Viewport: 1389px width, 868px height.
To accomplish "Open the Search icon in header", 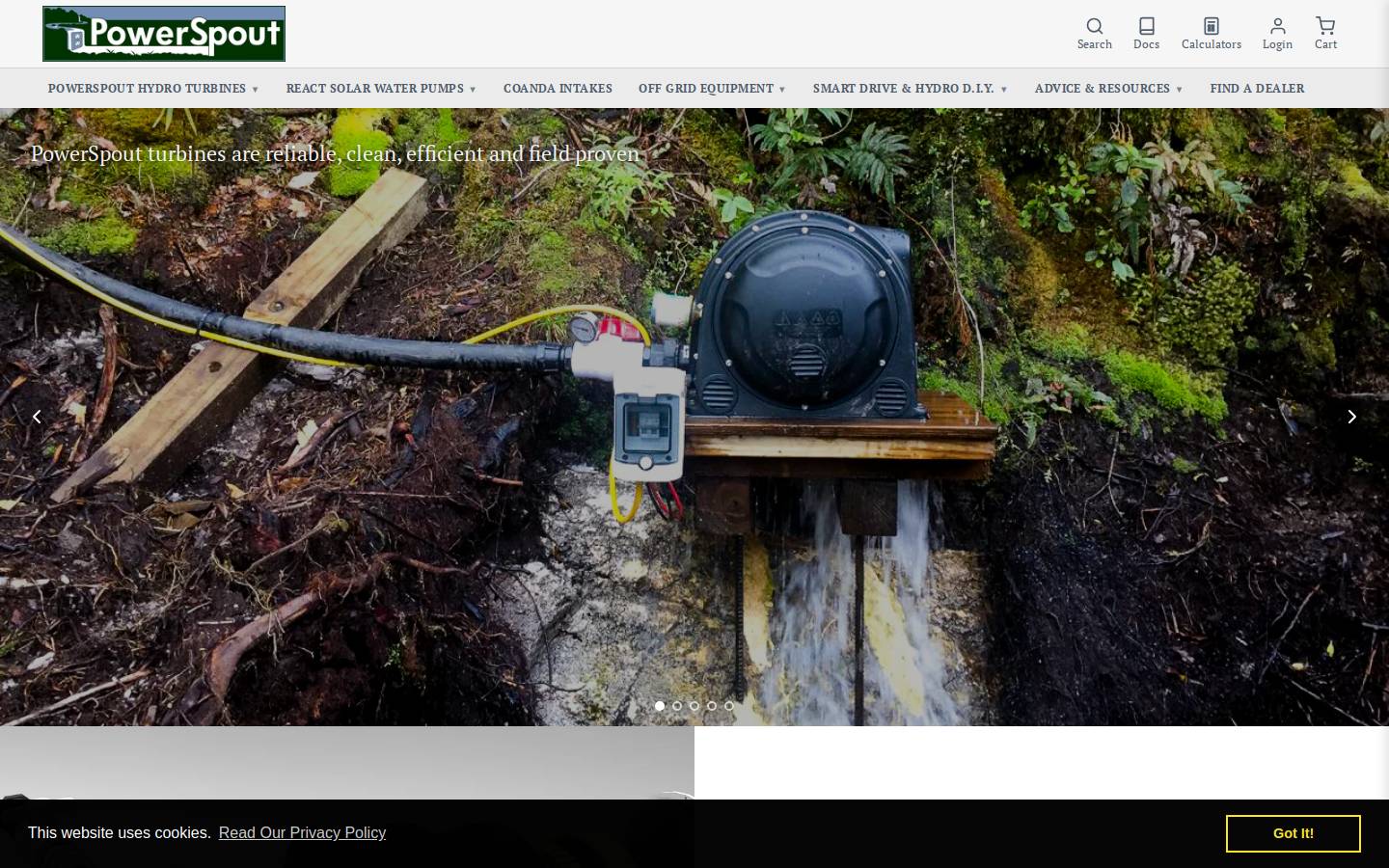I will 1094,34.
